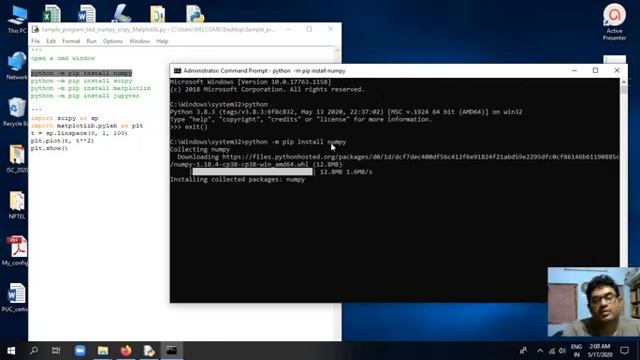Switch to Python IDLE taskbar icon
The image size is (640, 360).
(149, 351)
